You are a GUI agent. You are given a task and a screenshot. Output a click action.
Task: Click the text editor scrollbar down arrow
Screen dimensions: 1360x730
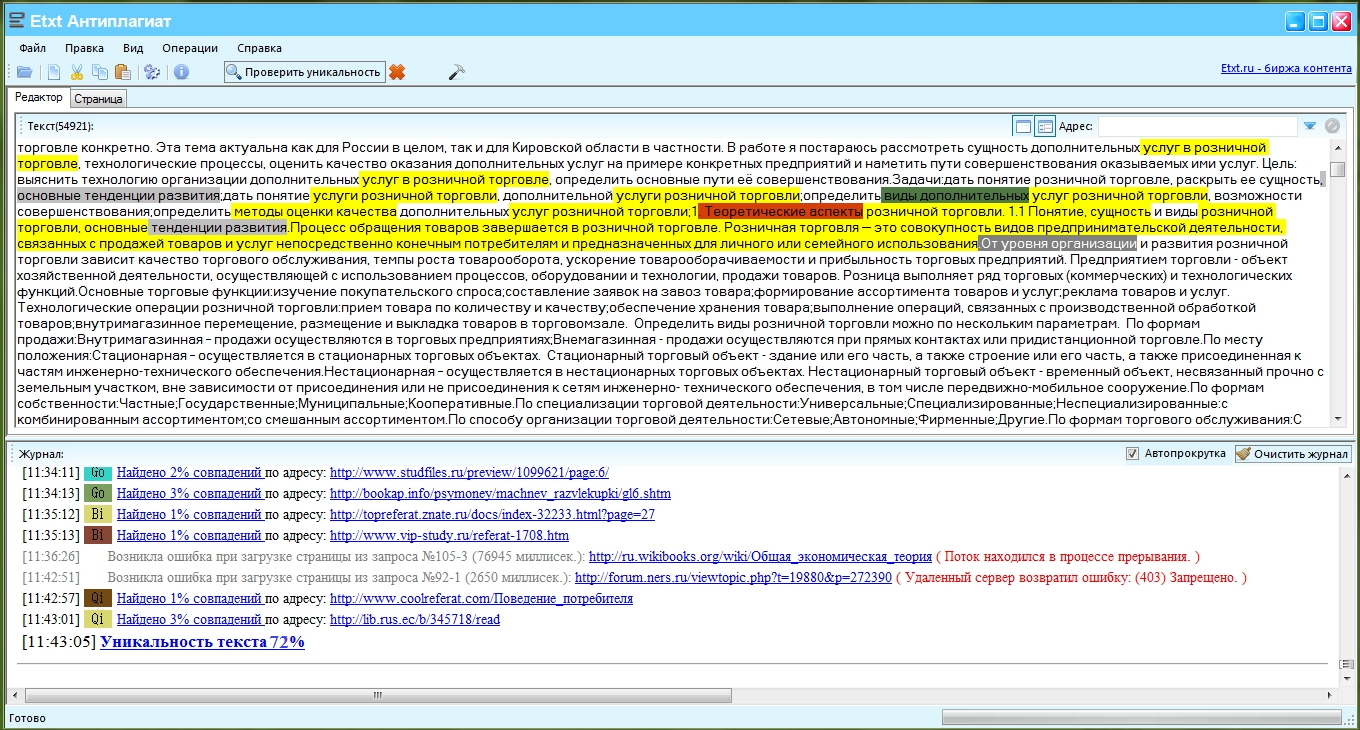[x=1337, y=420]
